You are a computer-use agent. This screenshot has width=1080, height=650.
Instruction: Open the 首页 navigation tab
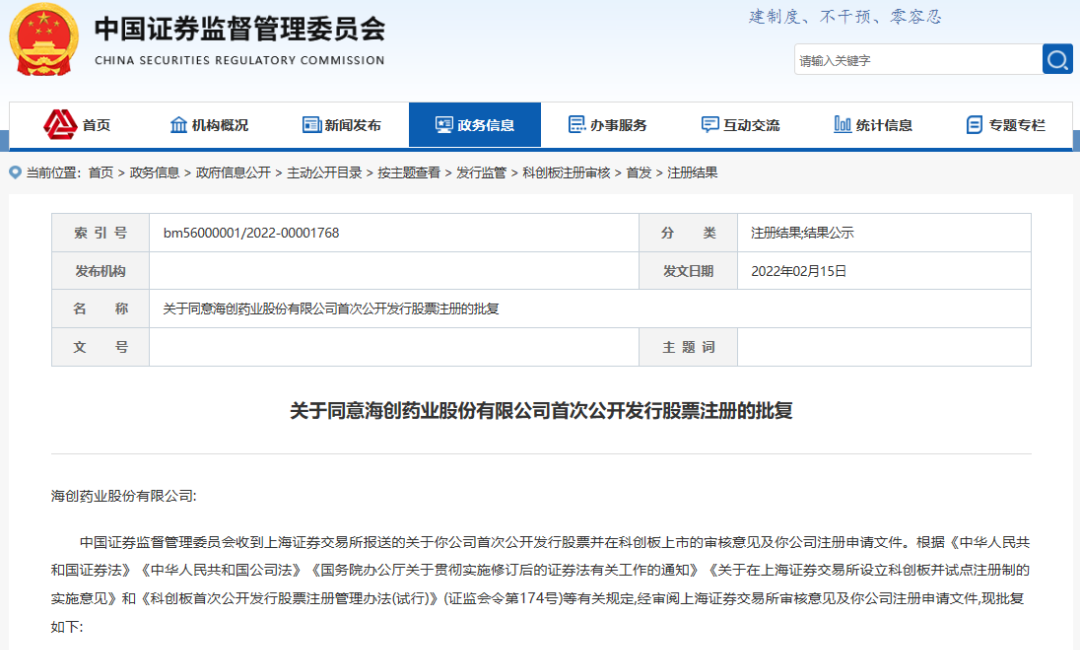[76, 125]
